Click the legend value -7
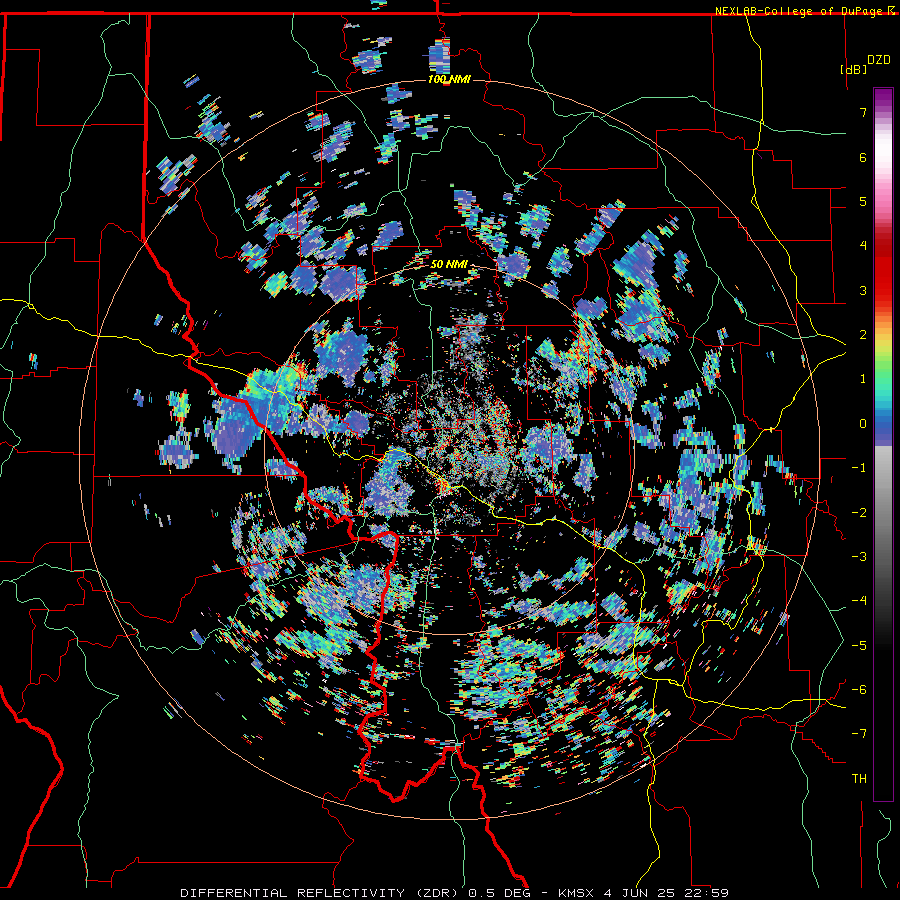The image size is (900, 900). coord(859,734)
